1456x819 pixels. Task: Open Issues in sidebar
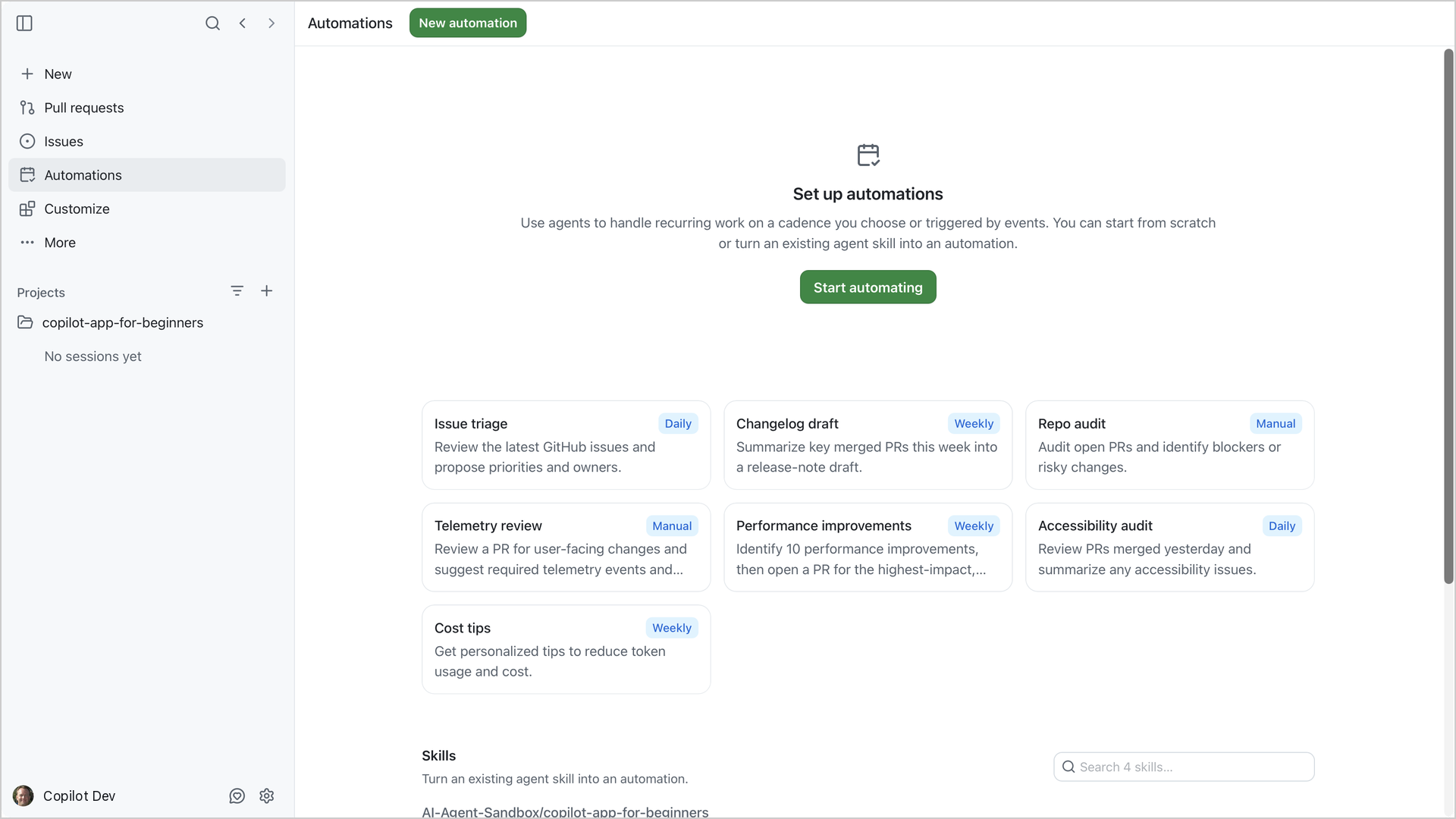pos(147,141)
